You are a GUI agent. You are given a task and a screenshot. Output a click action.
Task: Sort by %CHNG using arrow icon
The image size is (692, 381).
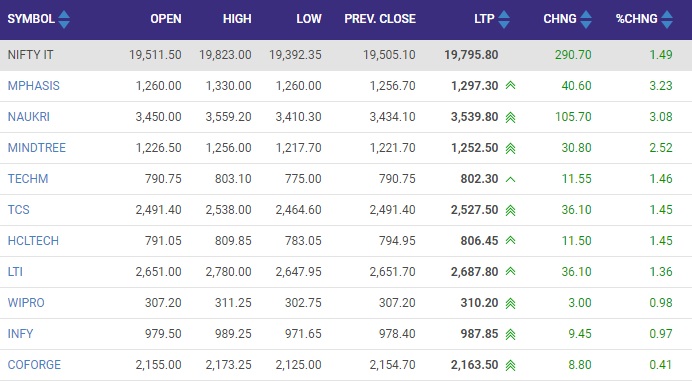click(667, 19)
